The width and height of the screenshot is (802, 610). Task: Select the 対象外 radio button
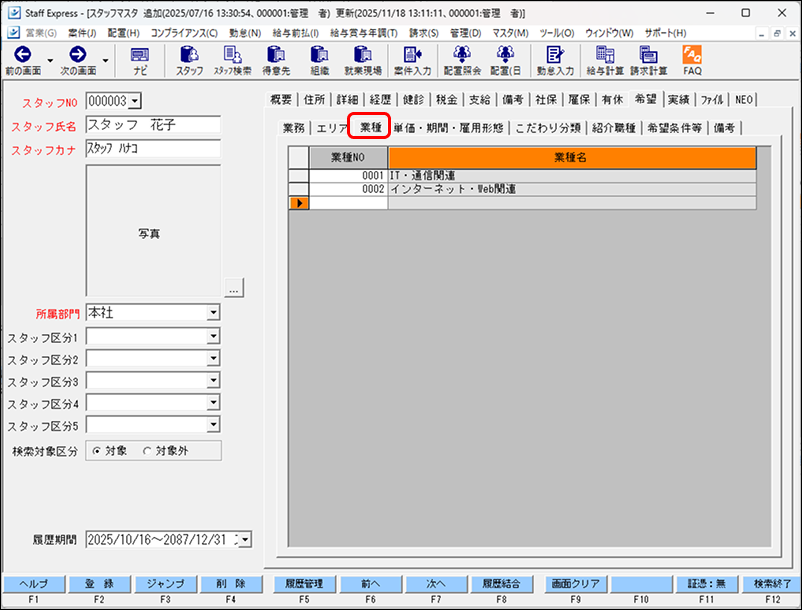click(x=148, y=451)
